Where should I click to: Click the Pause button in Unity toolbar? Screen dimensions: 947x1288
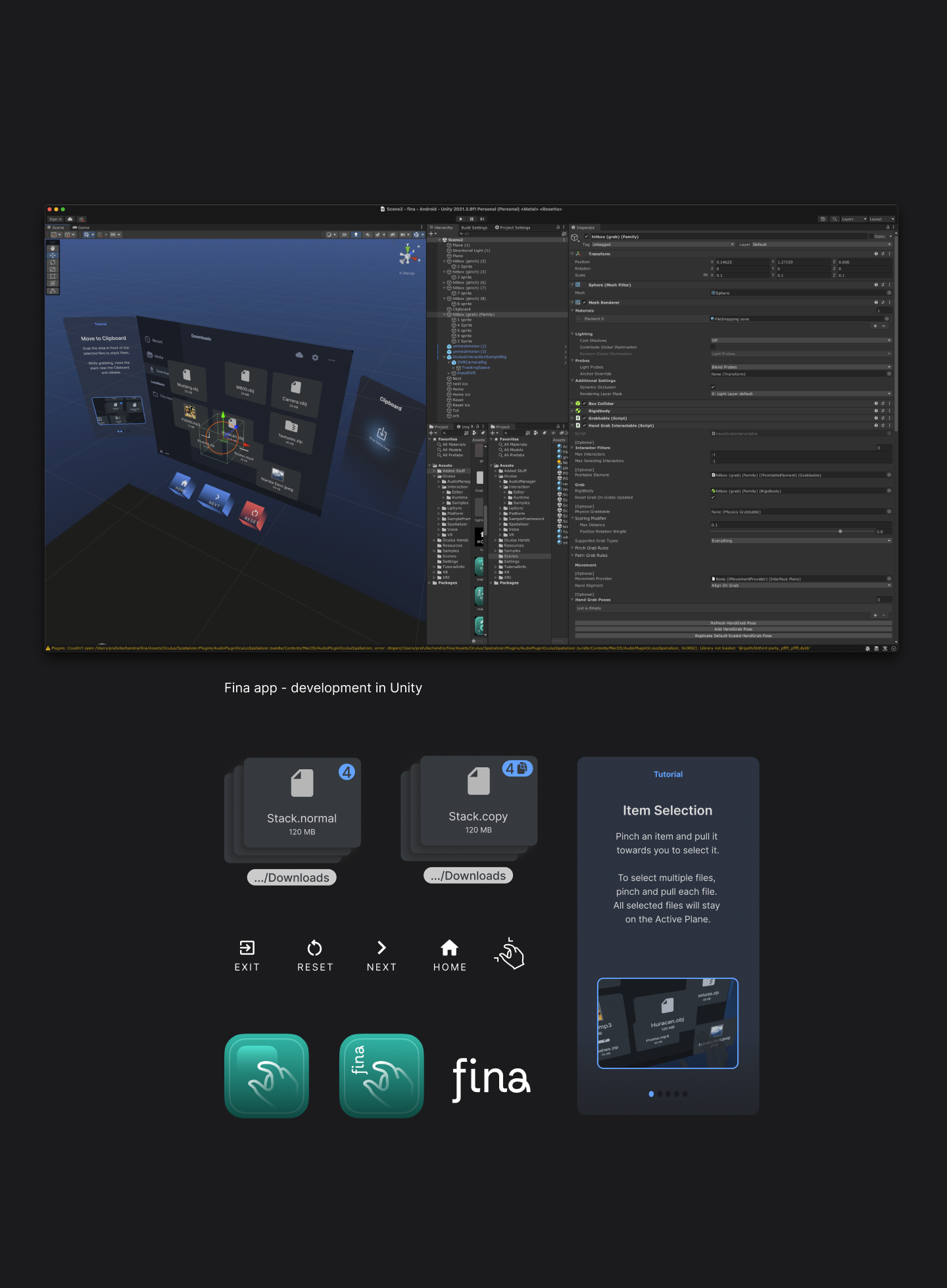[x=472, y=219]
